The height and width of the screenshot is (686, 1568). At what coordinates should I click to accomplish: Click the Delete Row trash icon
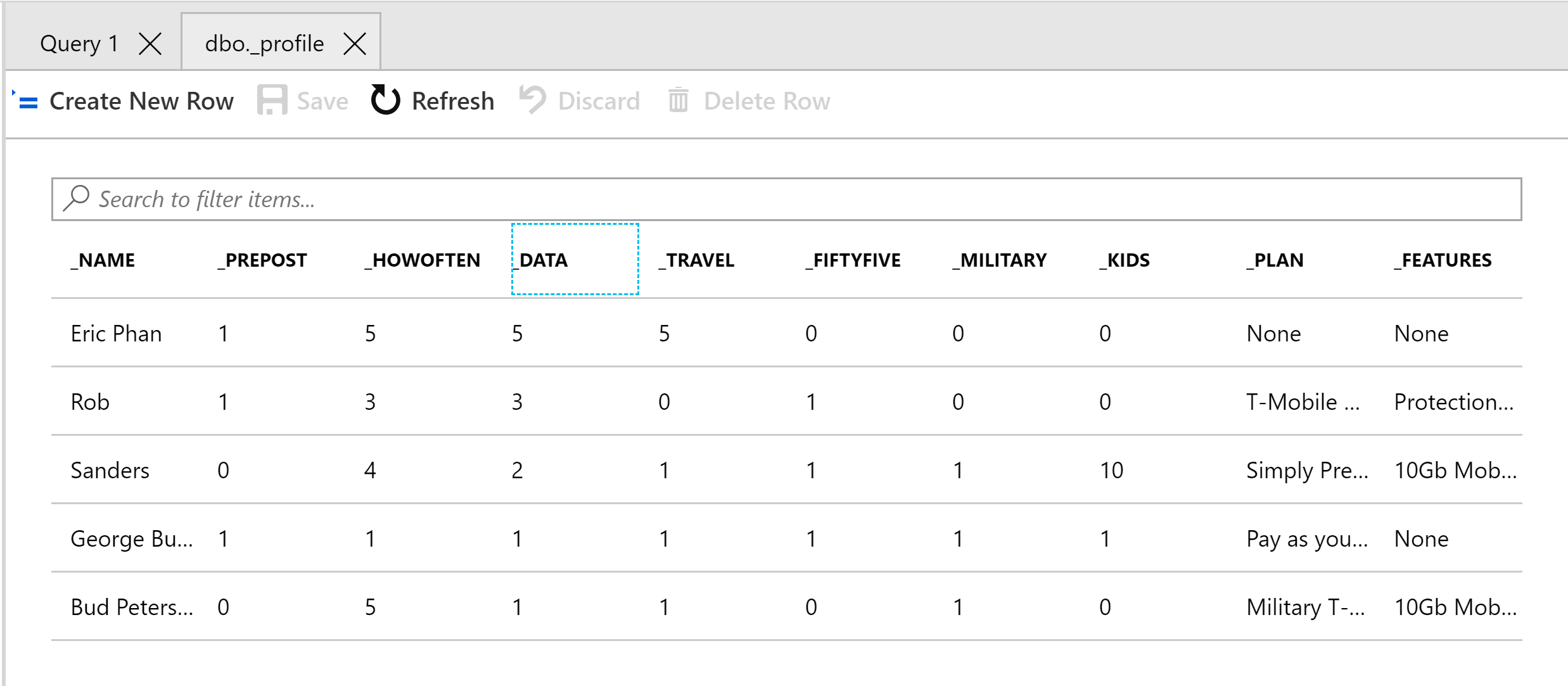tap(678, 101)
